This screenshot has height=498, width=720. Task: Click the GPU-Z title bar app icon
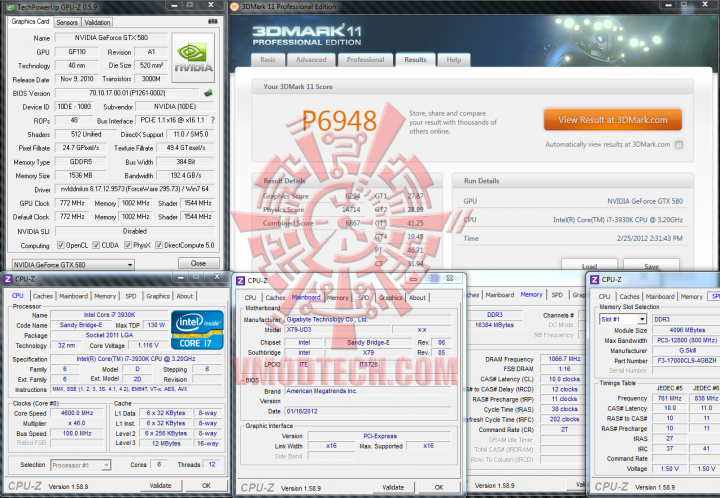(11, 6)
